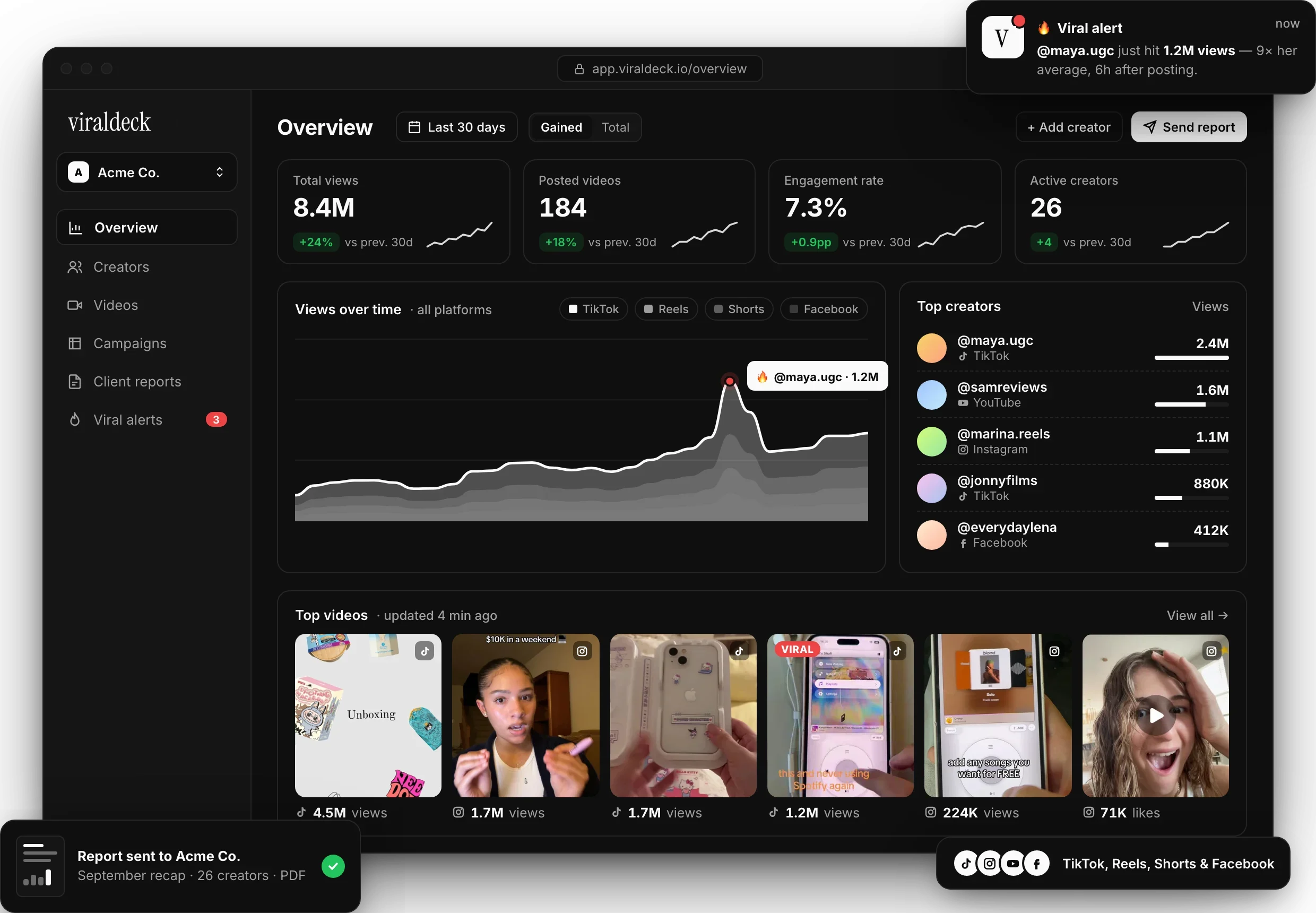Image resolution: width=1316 pixels, height=913 pixels.
Task: Switch to the Total view
Action: coord(616,127)
